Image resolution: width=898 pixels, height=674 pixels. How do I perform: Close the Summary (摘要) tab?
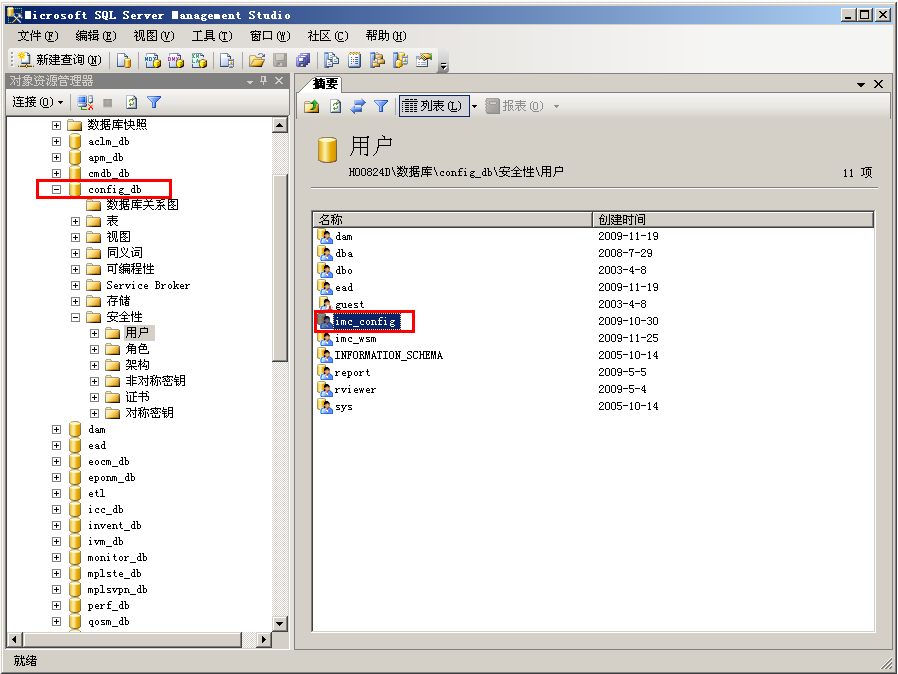879,84
